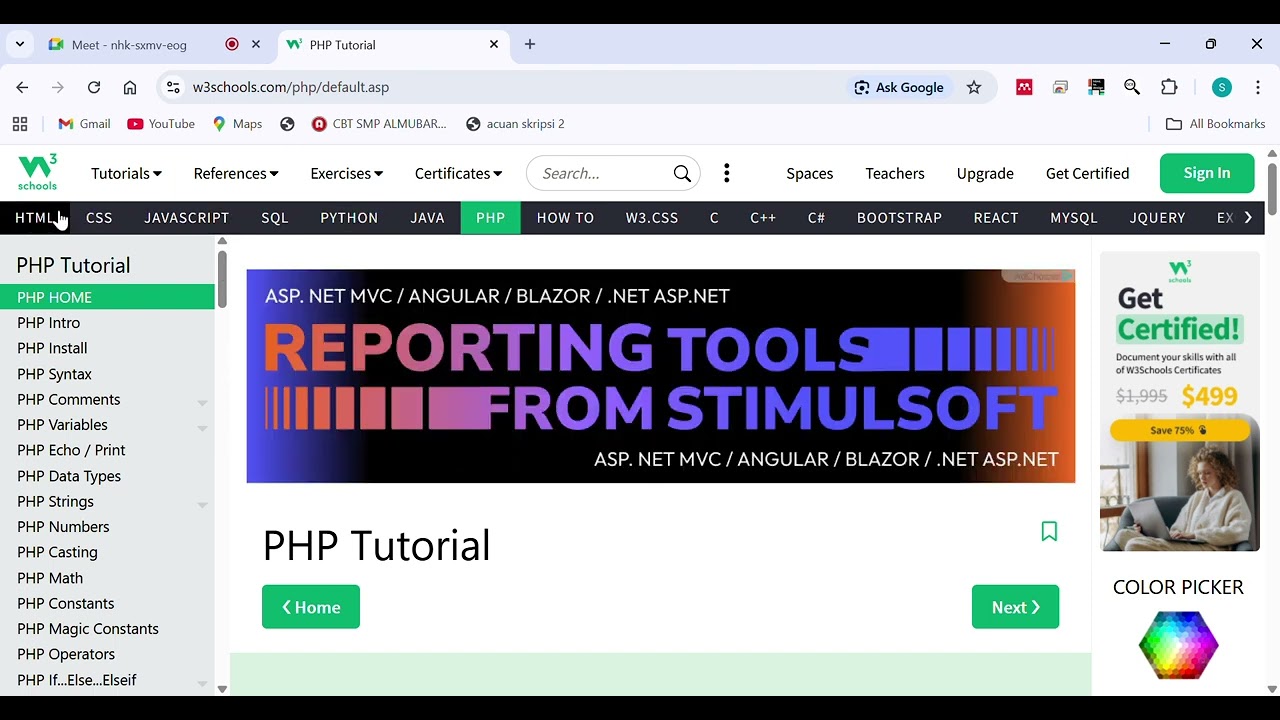Open the Extensions puzzle icon
Viewport: 1280px width, 720px height.
click(x=1169, y=87)
